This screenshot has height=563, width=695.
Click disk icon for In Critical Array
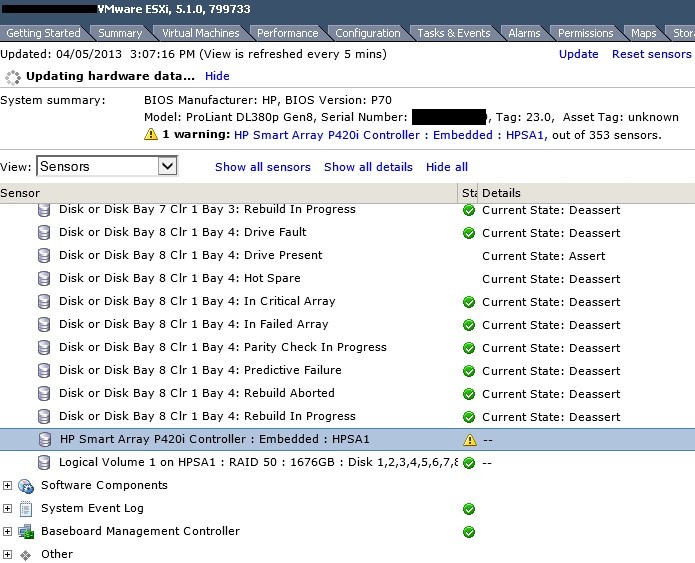[44, 302]
